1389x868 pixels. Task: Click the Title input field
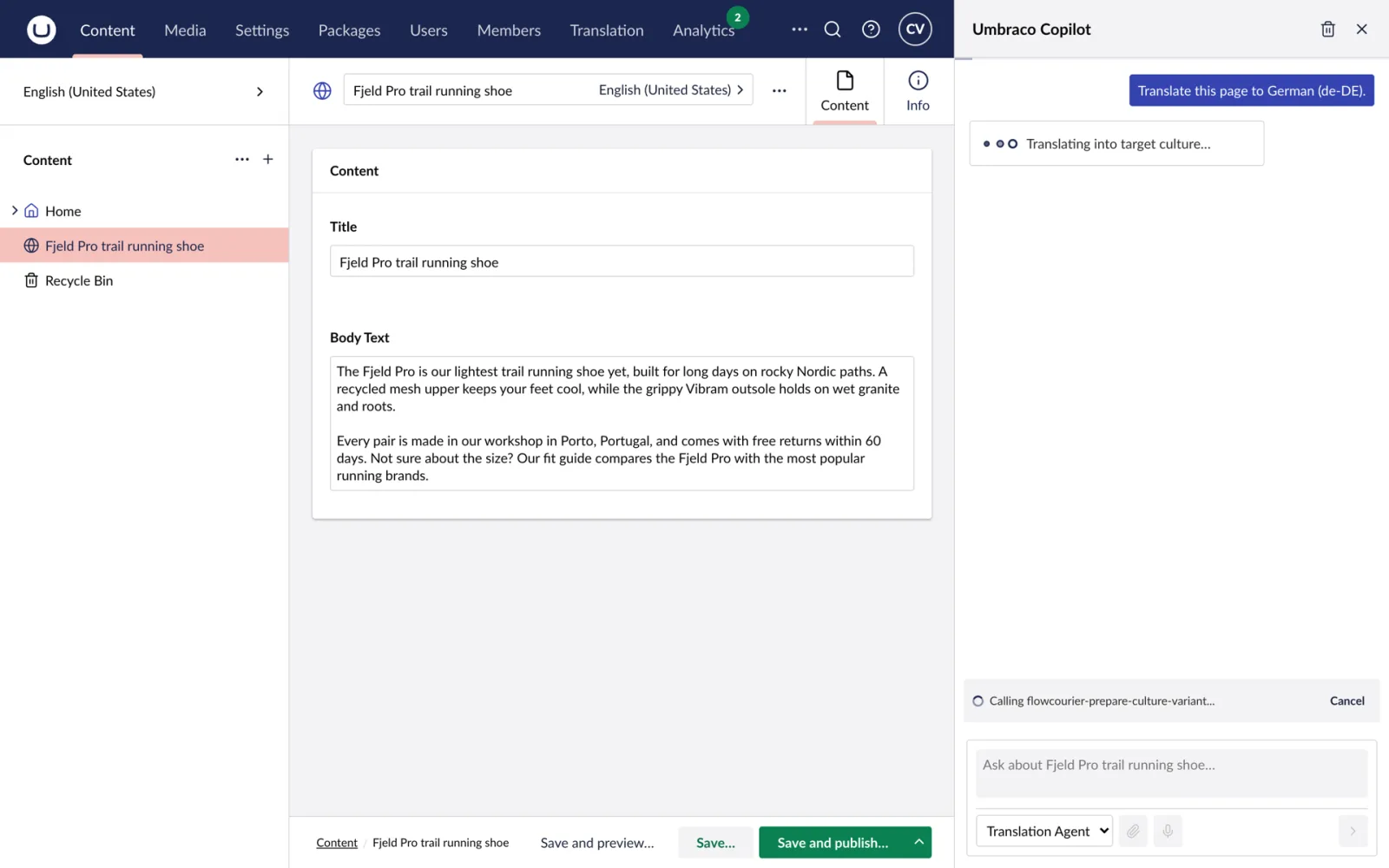coord(622,261)
